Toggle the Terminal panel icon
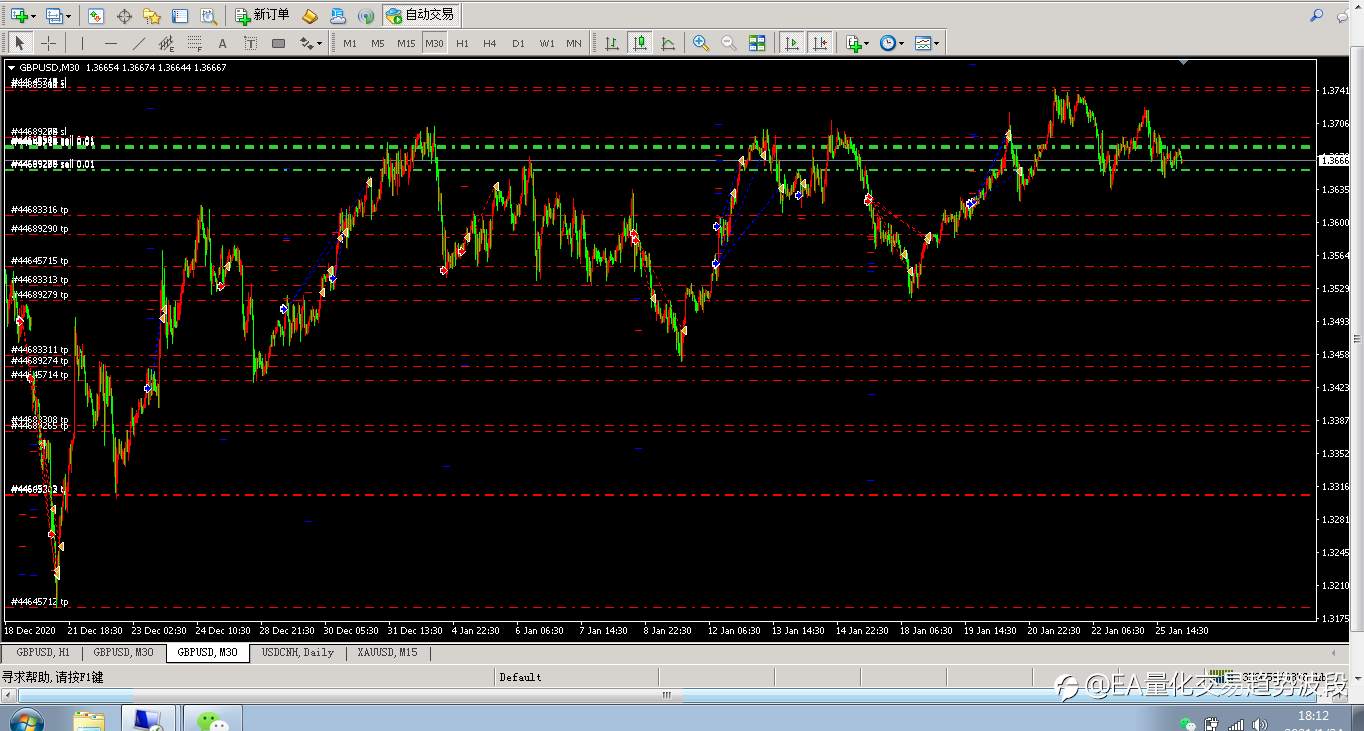This screenshot has width=1364, height=731. (180, 16)
